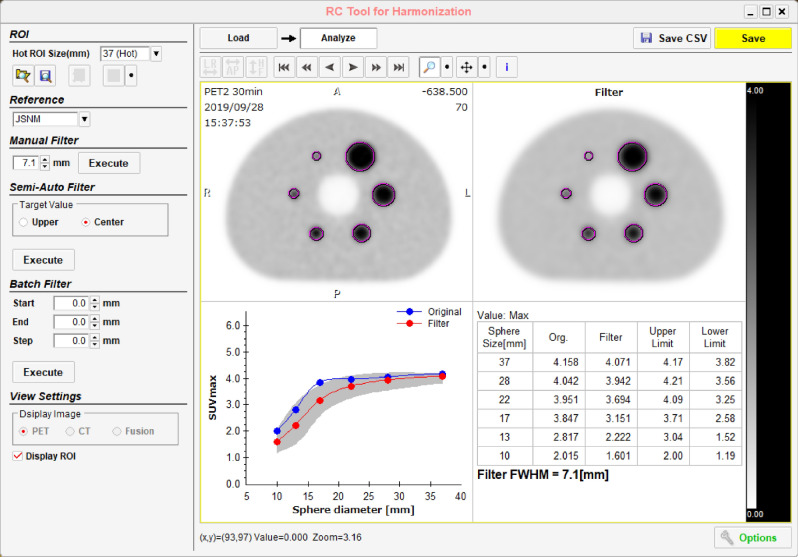Show image information with i icon
Screen dimensions: 798x557
click(506, 67)
